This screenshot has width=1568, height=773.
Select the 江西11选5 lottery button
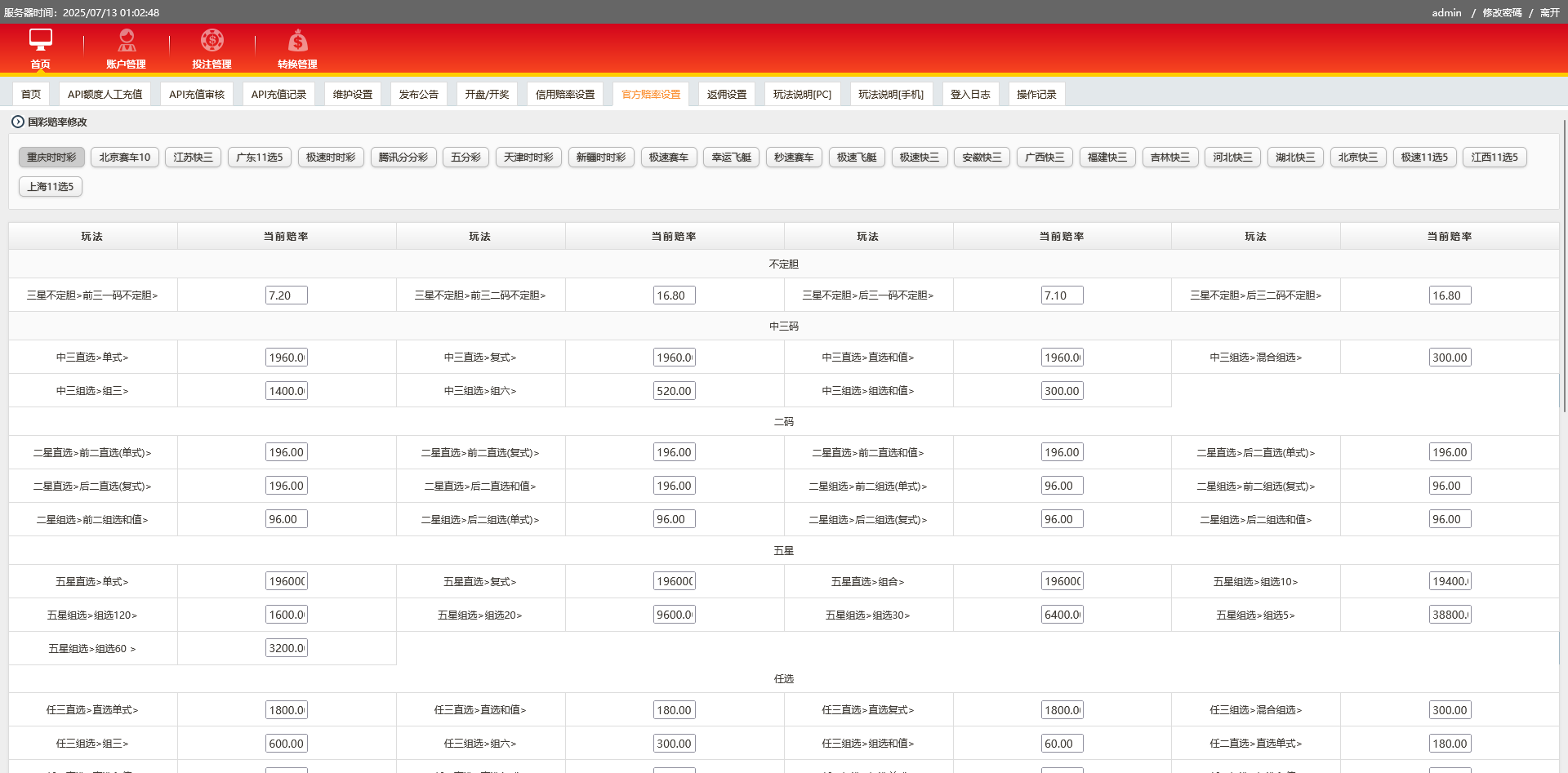[1494, 157]
